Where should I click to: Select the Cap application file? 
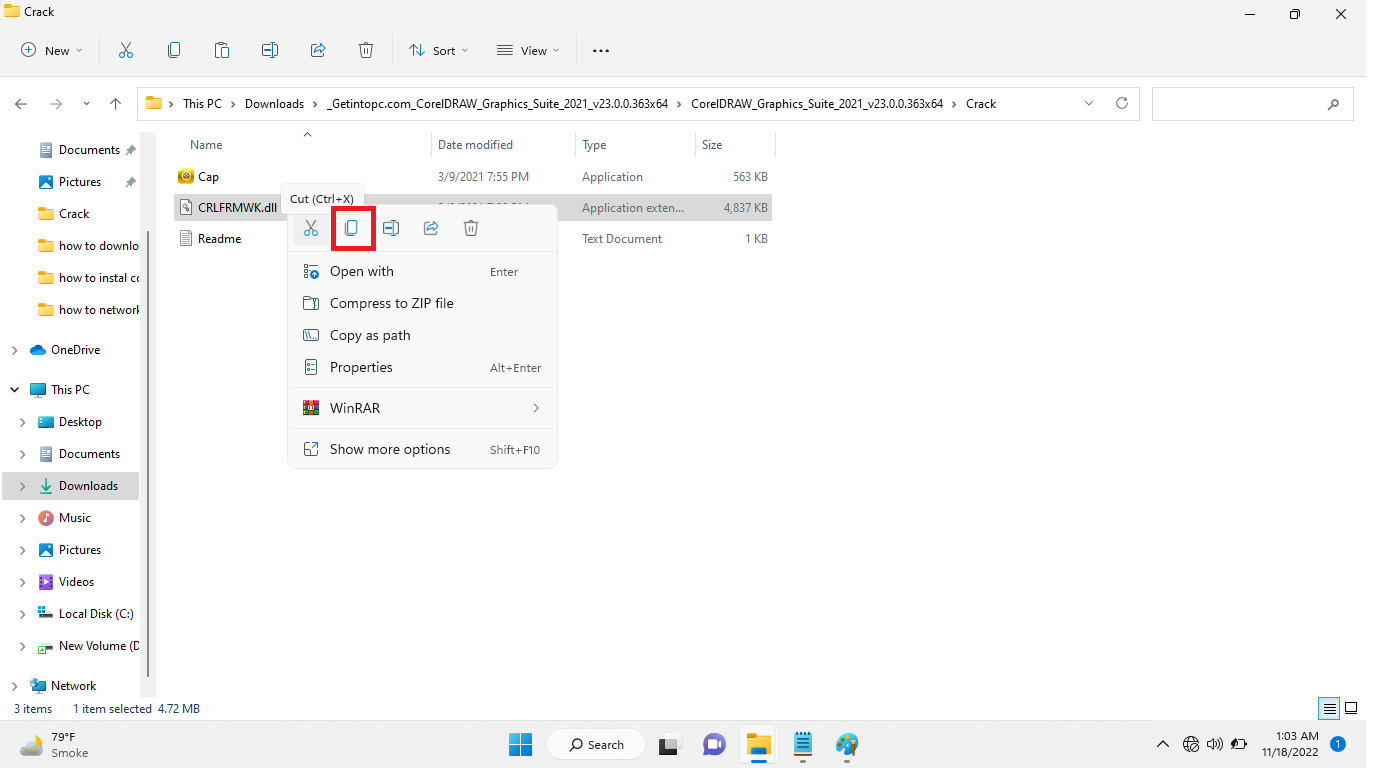(473, 177)
